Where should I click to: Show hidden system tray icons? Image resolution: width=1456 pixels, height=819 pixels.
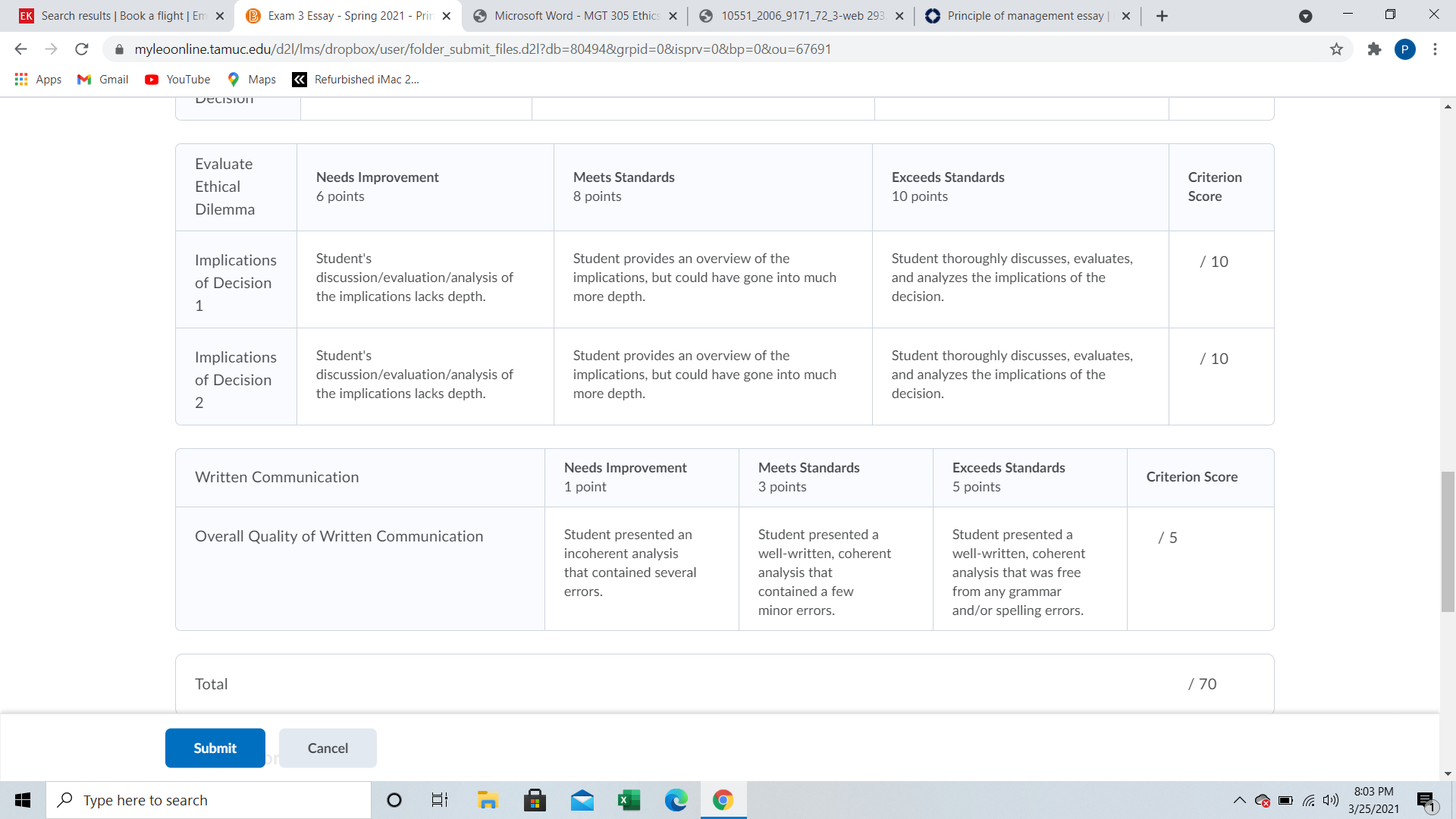pyautogui.click(x=1239, y=800)
